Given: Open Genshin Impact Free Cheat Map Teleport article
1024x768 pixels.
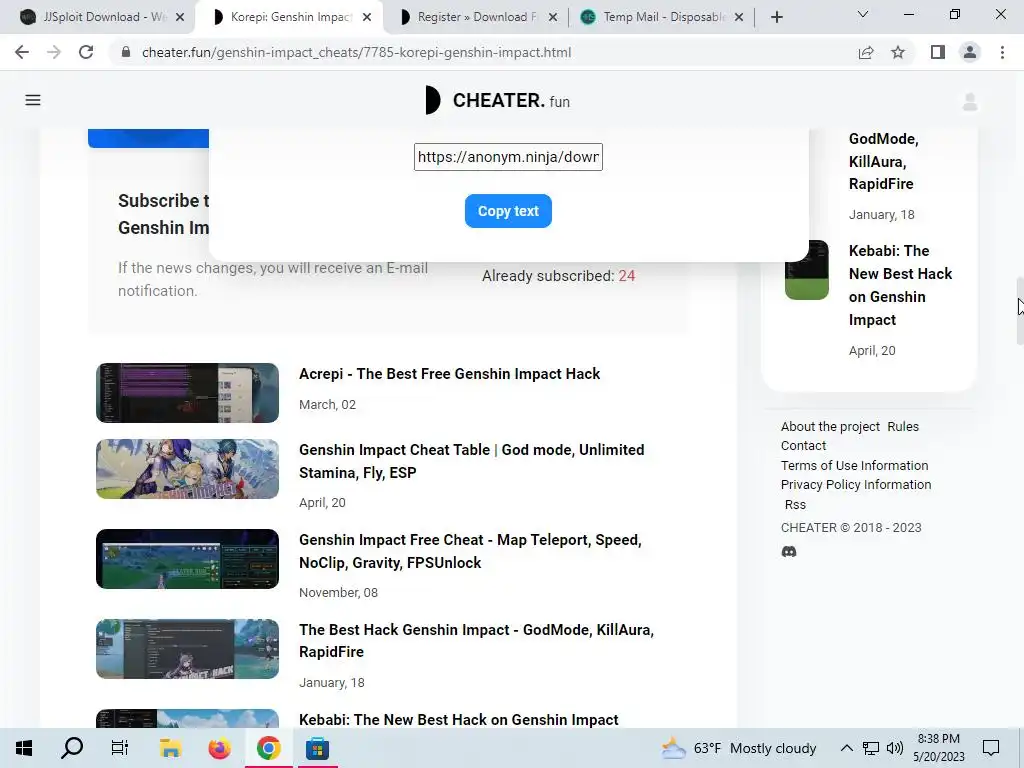Looking at the screenshot, I should point(470,551).
